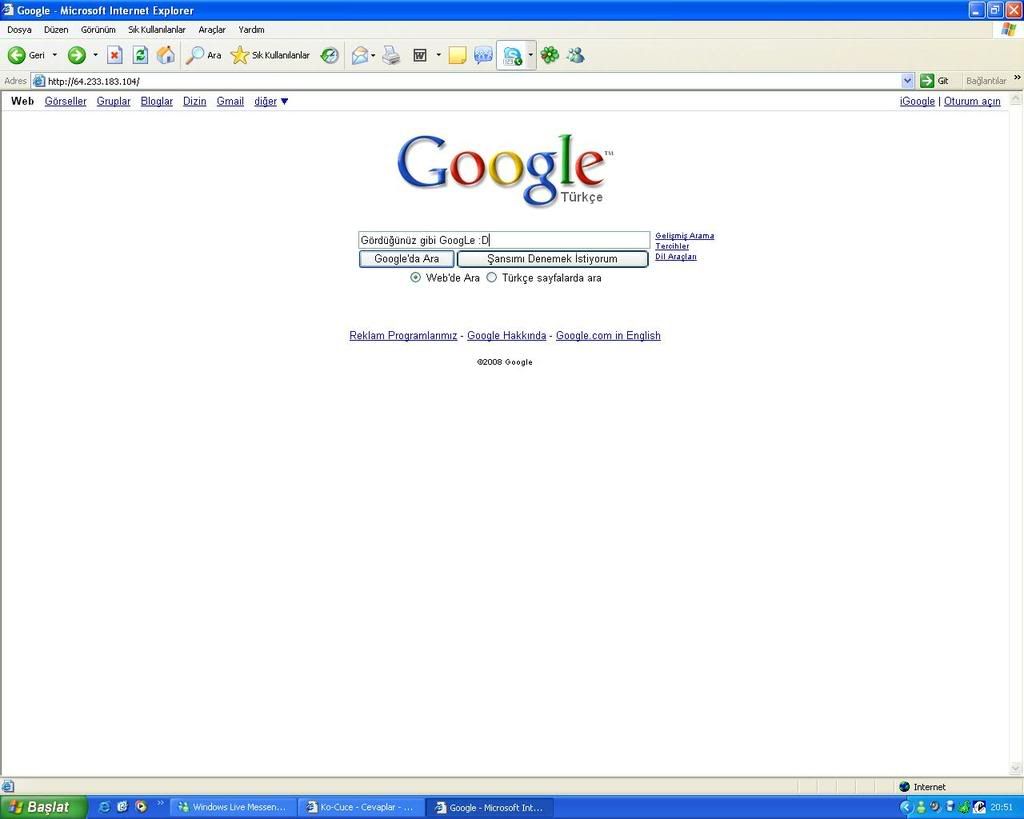Viewport: 1024px width, 819px height.
Task: Click the printer icon in toolbar
Action: pyautogui.click(x=391, y=55)
